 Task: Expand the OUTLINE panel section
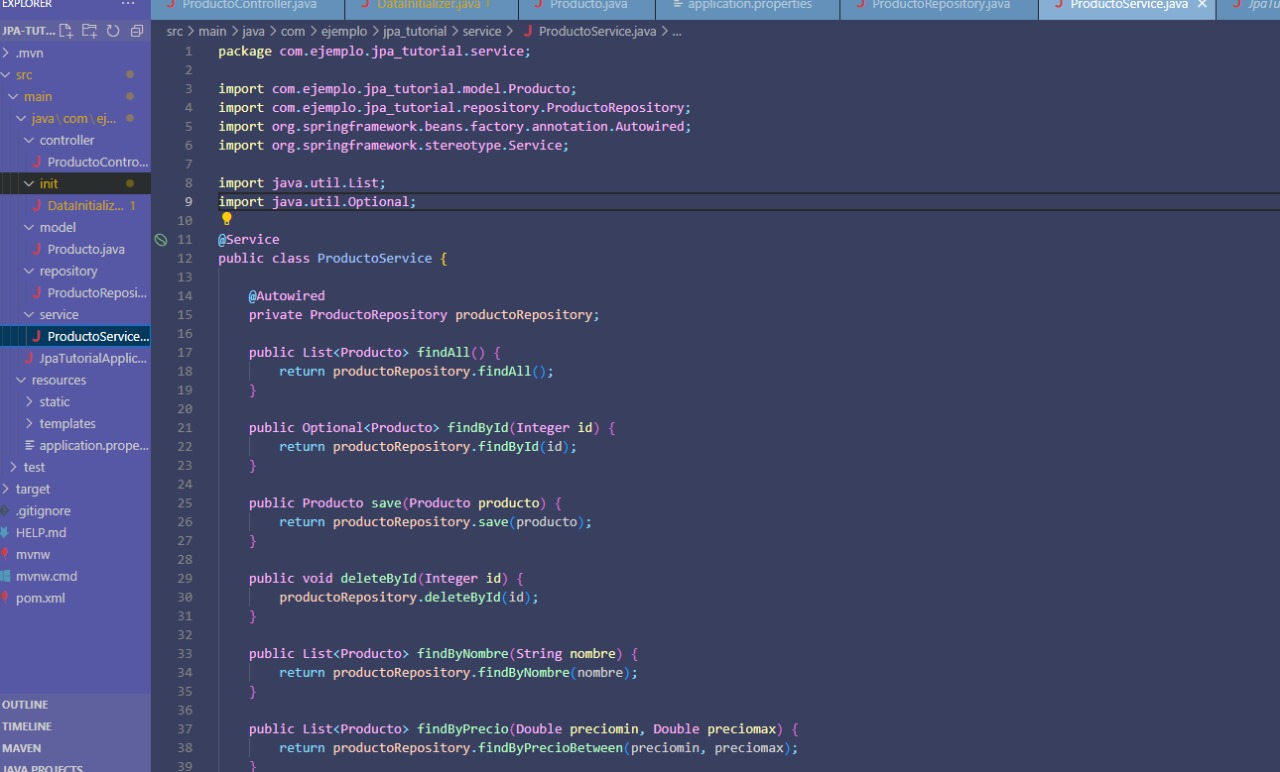click(75, 705)
